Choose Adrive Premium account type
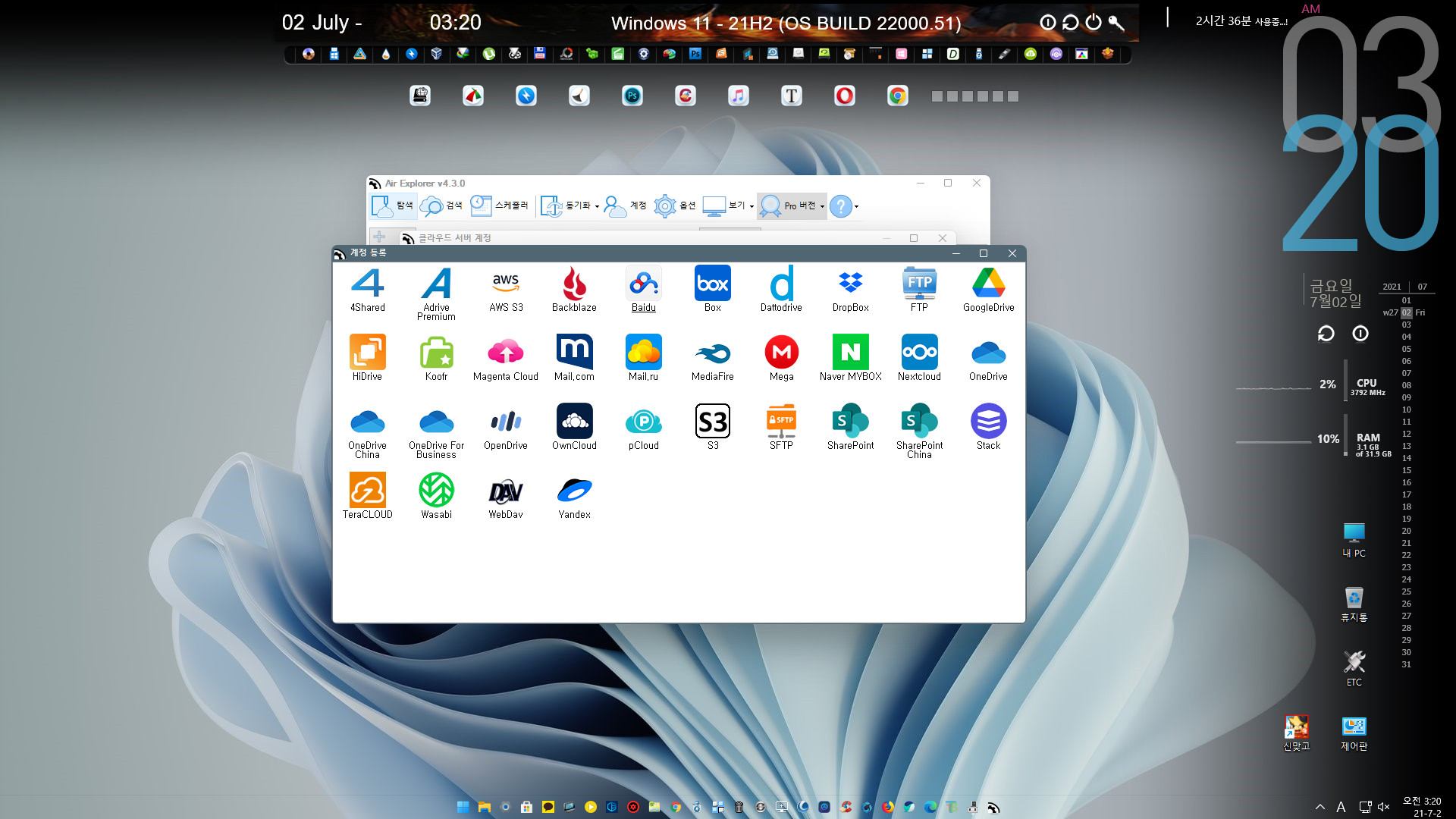Screen dimensions: 1456x819 tap(437, 293)
